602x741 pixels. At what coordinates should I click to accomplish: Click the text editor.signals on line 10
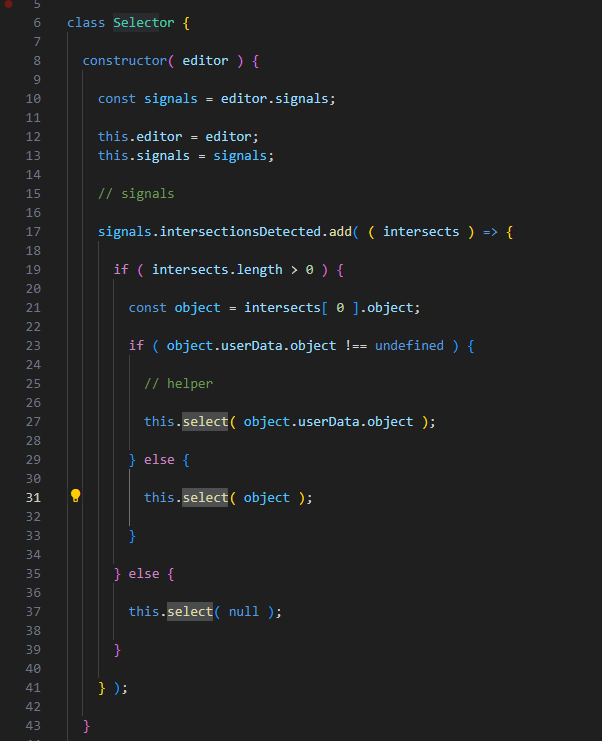275,99
